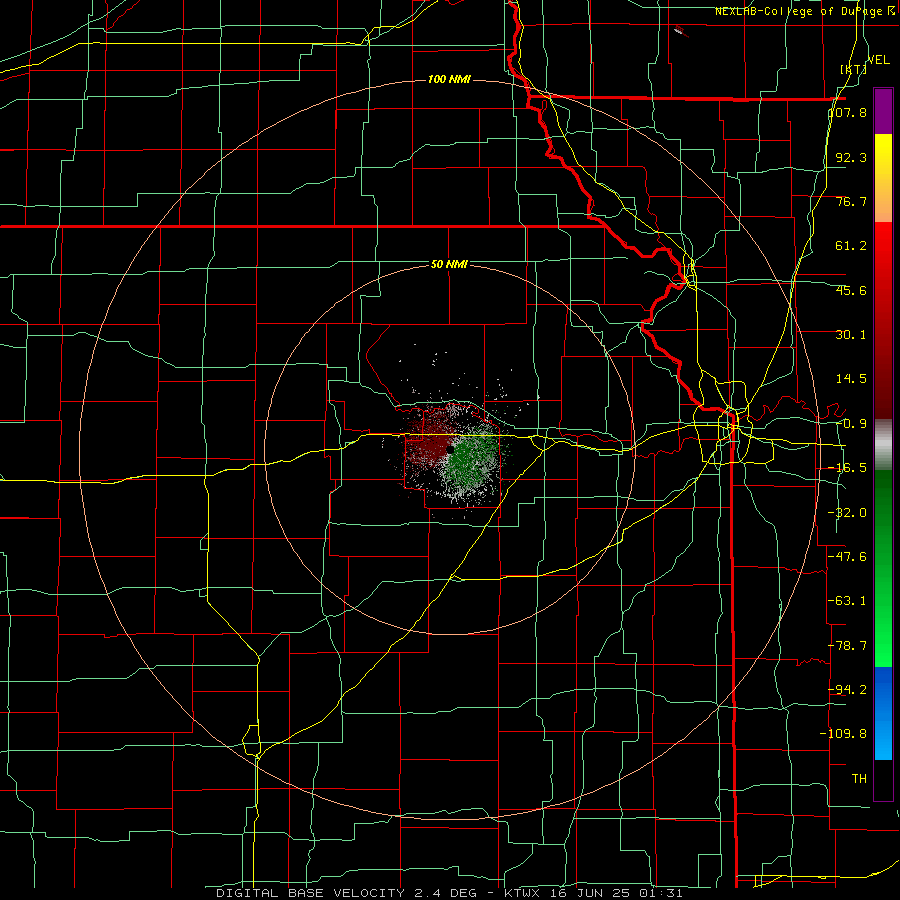The height and width of the screenshot is (900, 900).
Task: Click the gray near-zero segment of color bar
Action: [x=883, y=445]
